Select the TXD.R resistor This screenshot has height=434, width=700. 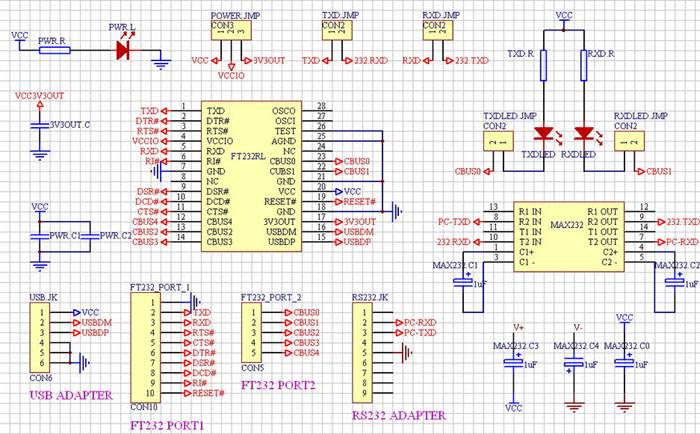tap(543, 65)
